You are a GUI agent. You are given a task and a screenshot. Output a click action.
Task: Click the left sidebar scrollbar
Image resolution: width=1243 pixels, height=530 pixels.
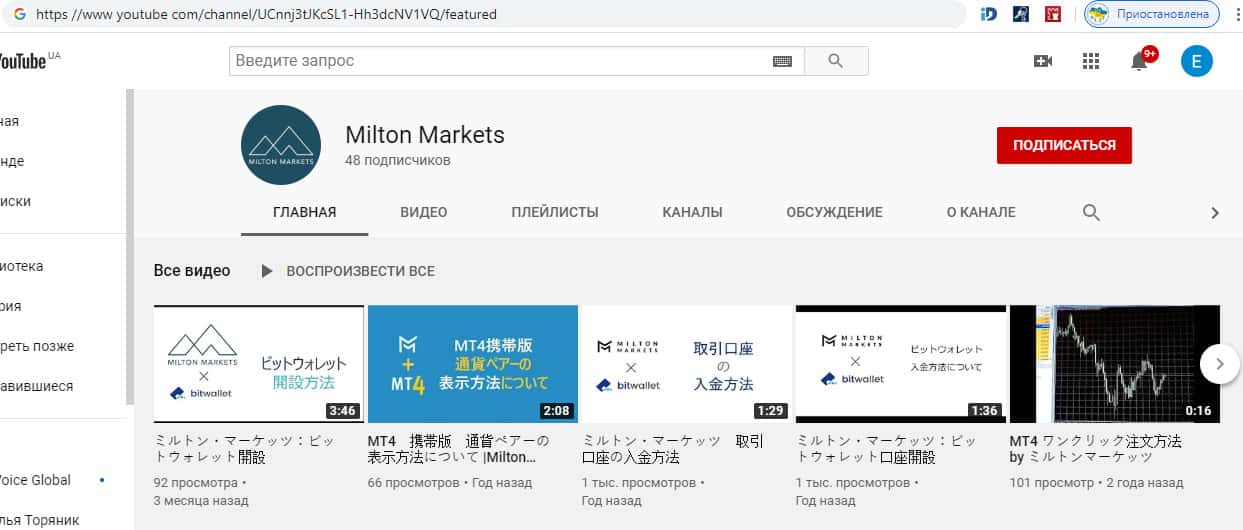[x=130, y=247]
